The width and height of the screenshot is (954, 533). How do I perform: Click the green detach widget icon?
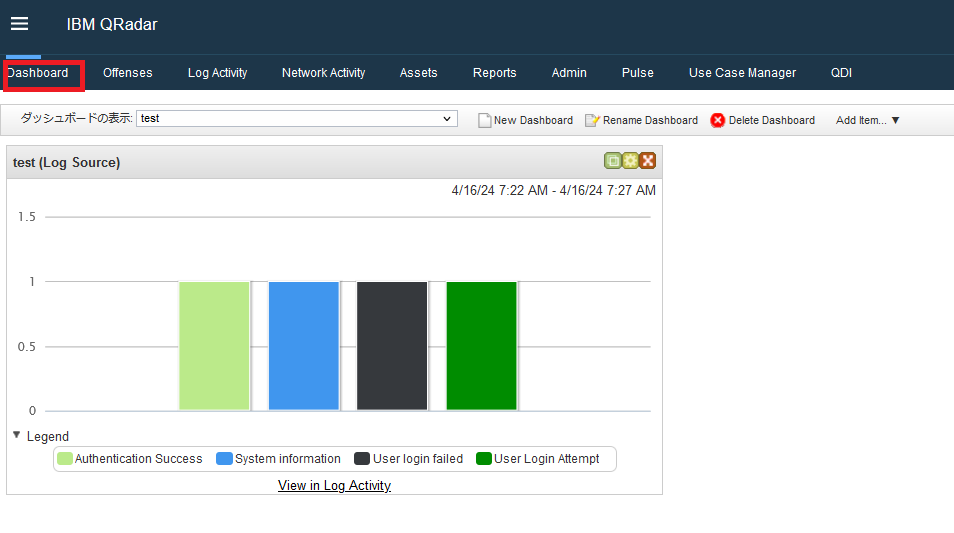tap(613, 161)
